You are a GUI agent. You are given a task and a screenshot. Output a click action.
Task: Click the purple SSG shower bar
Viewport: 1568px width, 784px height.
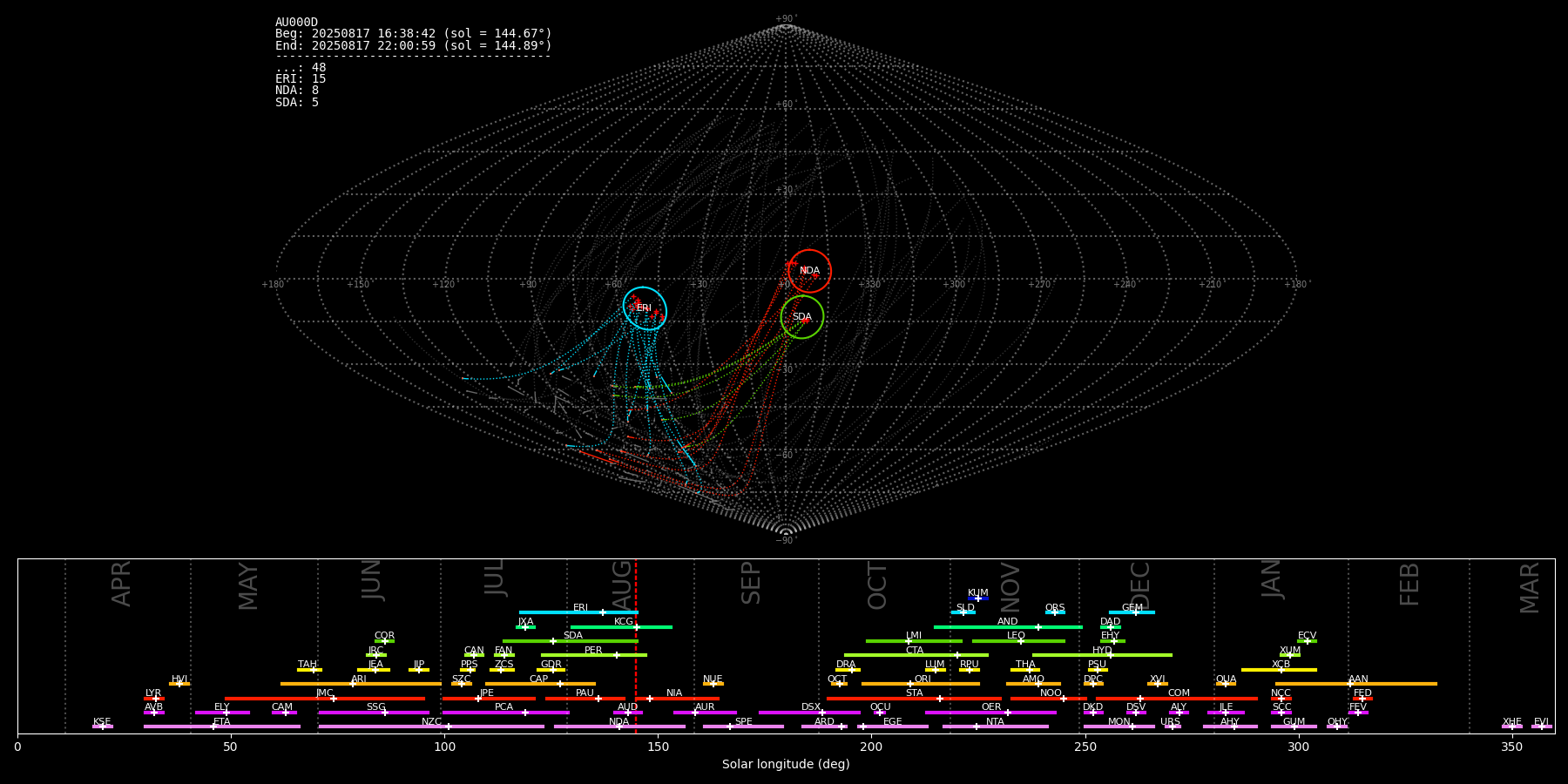point(374,713)
